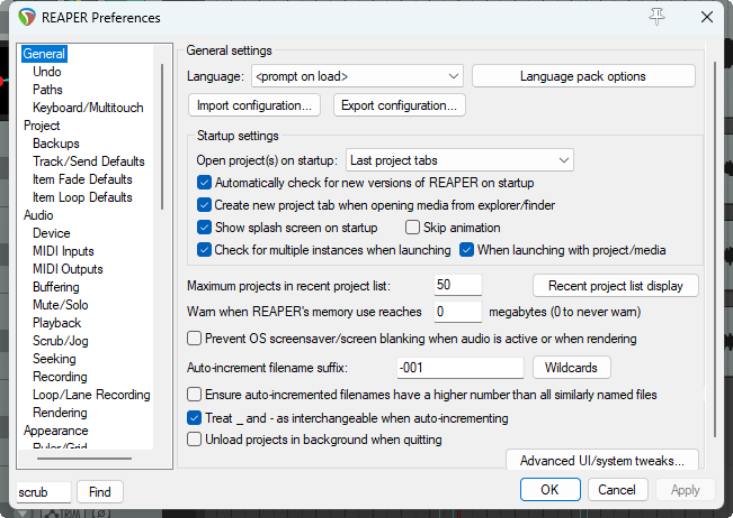Screen dimensions: 733x518
Task: Open the Paths preferences page
Action: [47, 89]
